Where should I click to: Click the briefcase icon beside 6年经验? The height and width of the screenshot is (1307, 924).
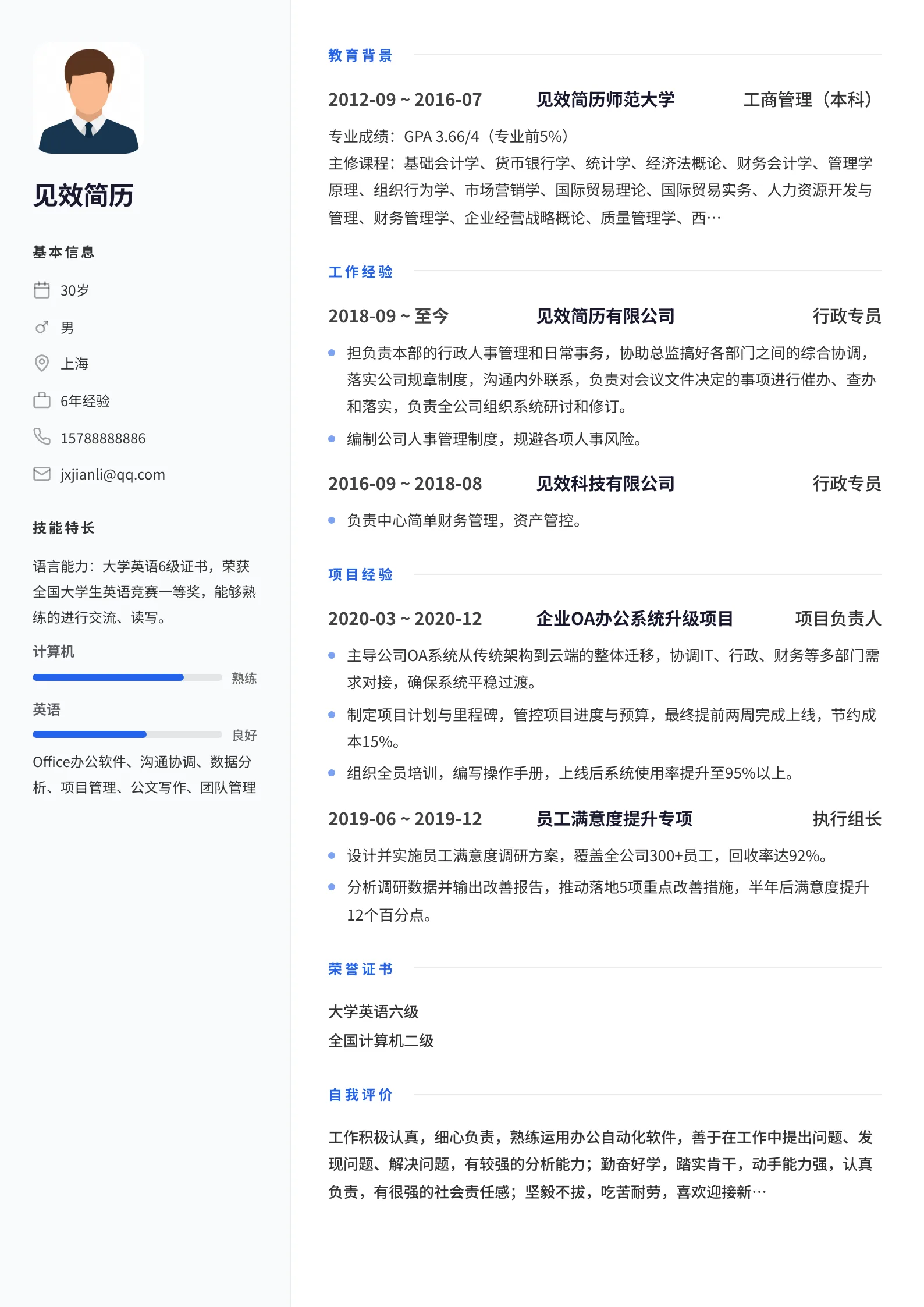click(42, 400)
